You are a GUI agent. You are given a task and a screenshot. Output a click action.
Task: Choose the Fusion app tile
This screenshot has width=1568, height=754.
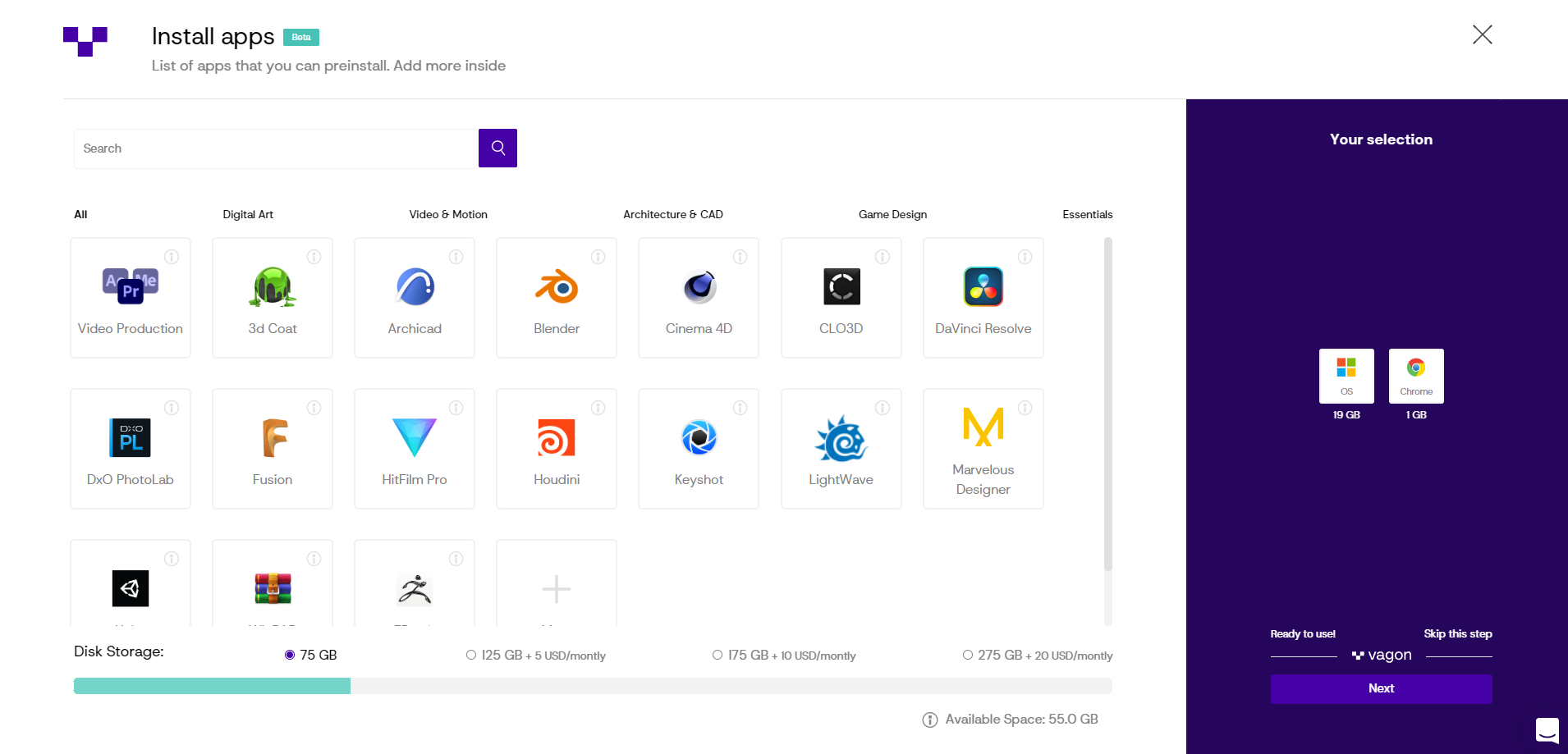(x=273, y=449)
